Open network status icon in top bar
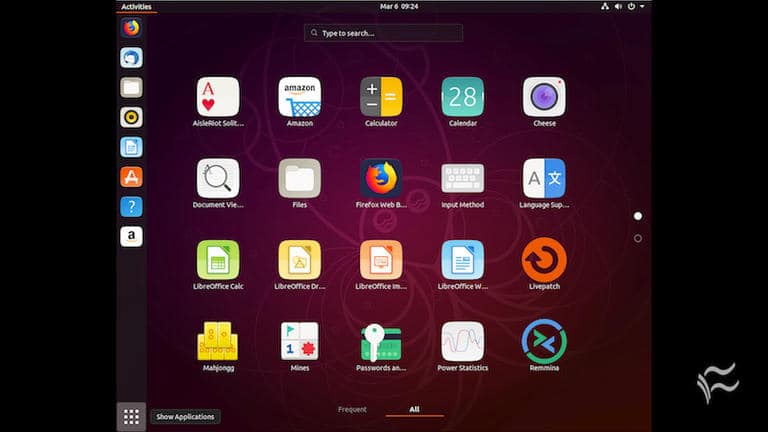The width and height of the screenshot is (768, 432). pos(605,6)
